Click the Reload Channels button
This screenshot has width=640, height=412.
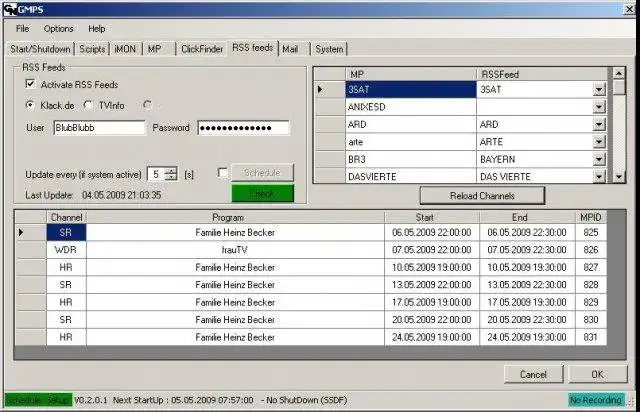pos(482,196)
